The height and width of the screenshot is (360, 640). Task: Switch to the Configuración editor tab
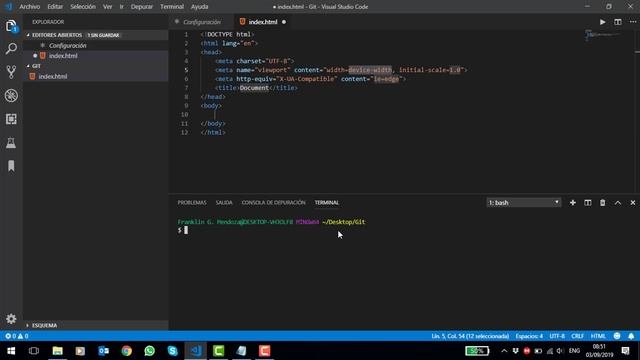tap(202, 22)
